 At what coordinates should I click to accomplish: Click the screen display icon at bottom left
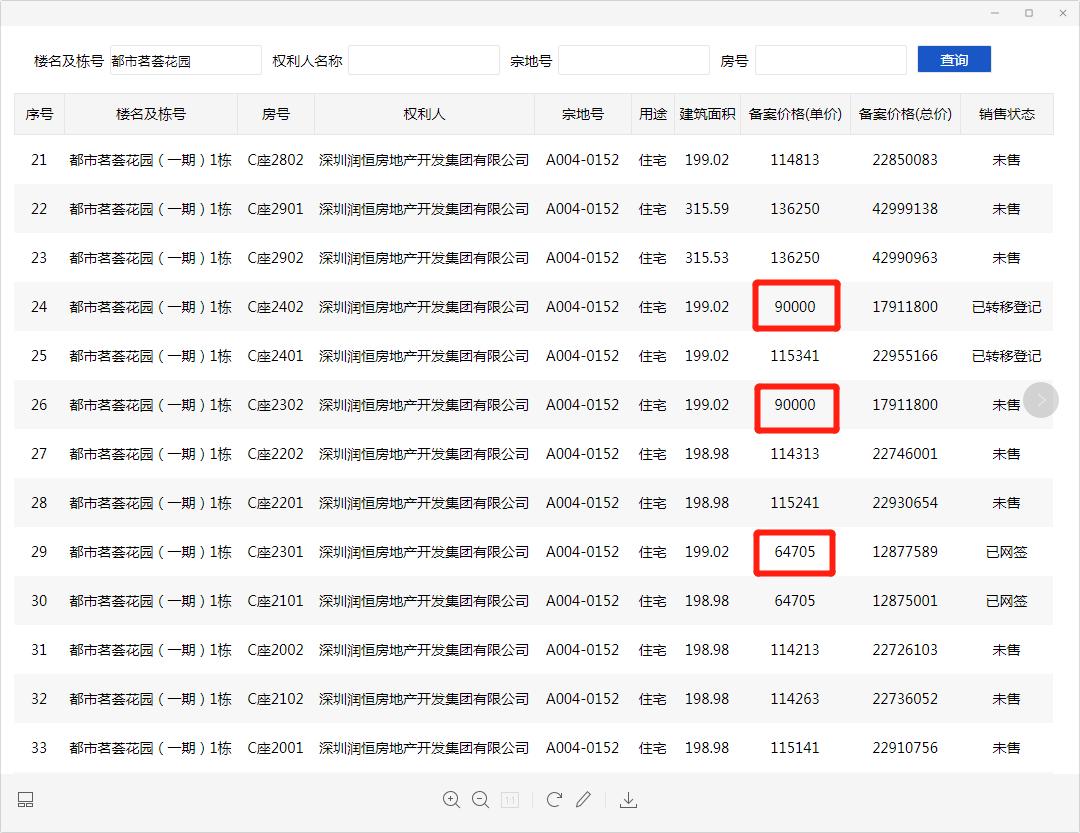(25, 799)
